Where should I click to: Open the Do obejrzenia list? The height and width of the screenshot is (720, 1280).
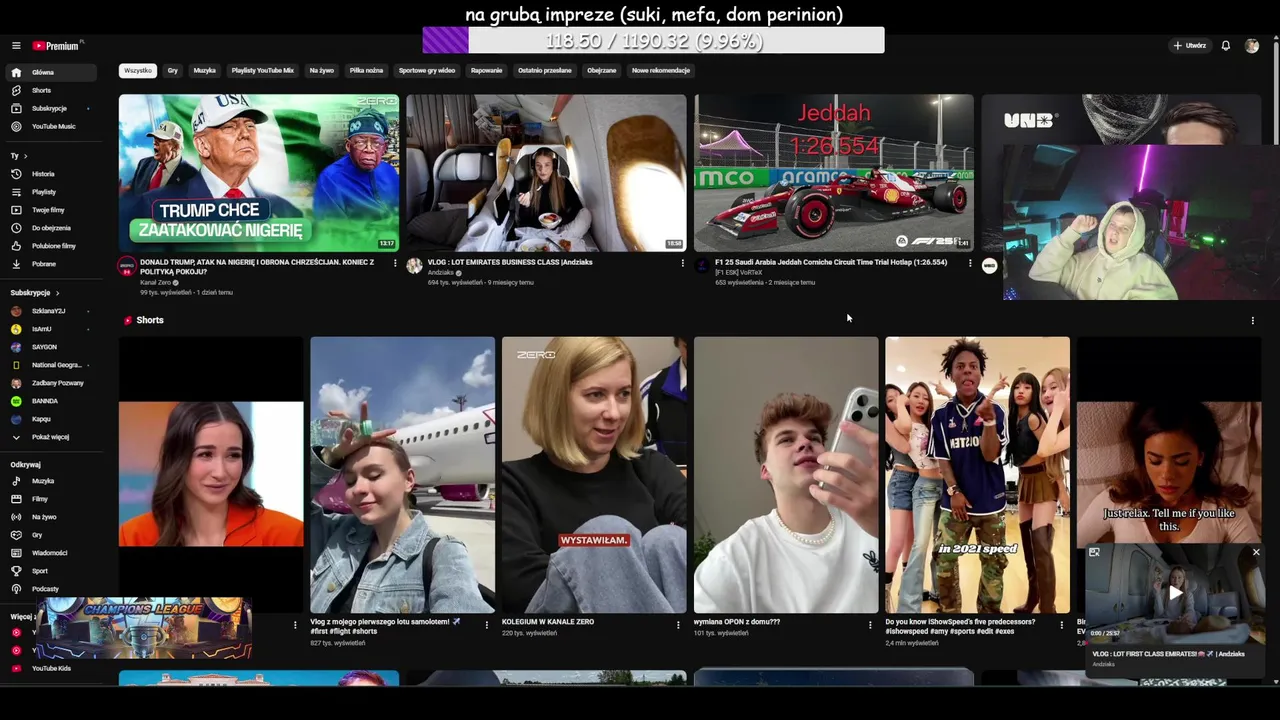pyautogui.click(x=53, y=228)
